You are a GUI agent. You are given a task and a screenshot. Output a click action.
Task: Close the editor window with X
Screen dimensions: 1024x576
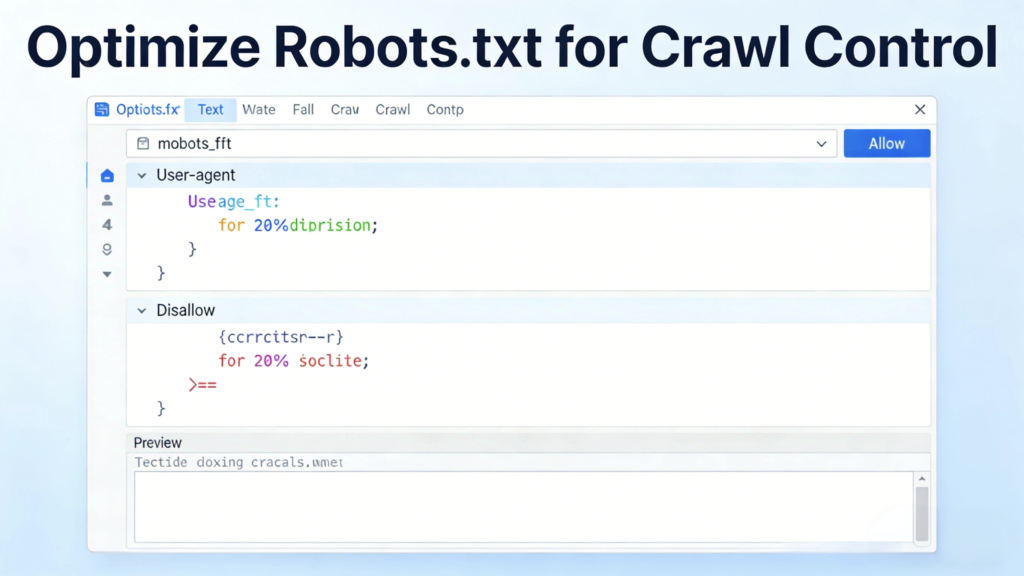(x=920, y=110)
